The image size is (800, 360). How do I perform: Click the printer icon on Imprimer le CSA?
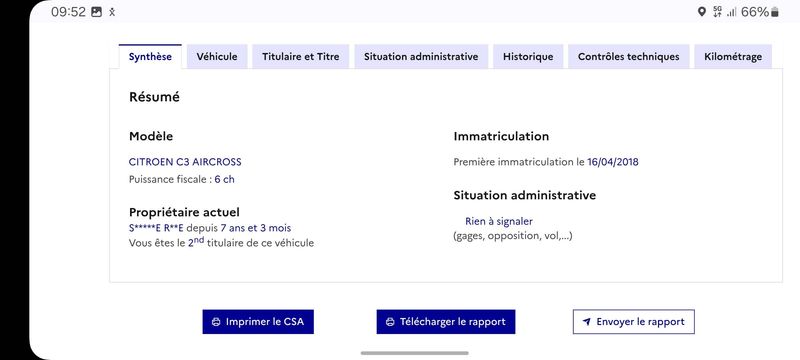216,322
